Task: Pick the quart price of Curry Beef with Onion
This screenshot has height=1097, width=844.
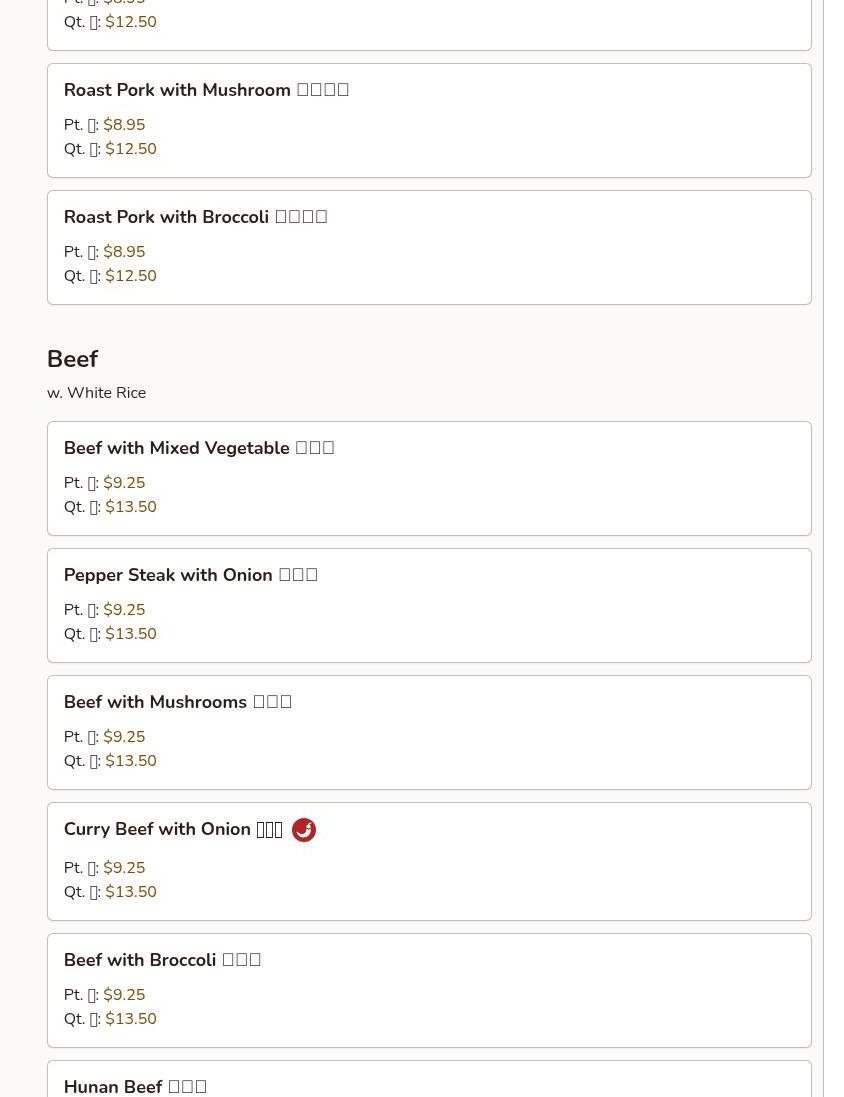Action: click(131, 892)
